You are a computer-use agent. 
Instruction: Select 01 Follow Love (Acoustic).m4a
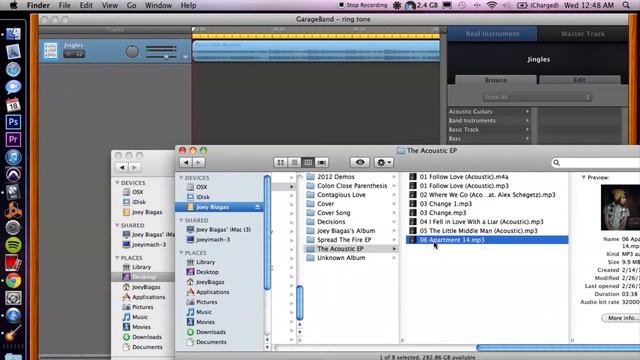click(x=464, y=177)
